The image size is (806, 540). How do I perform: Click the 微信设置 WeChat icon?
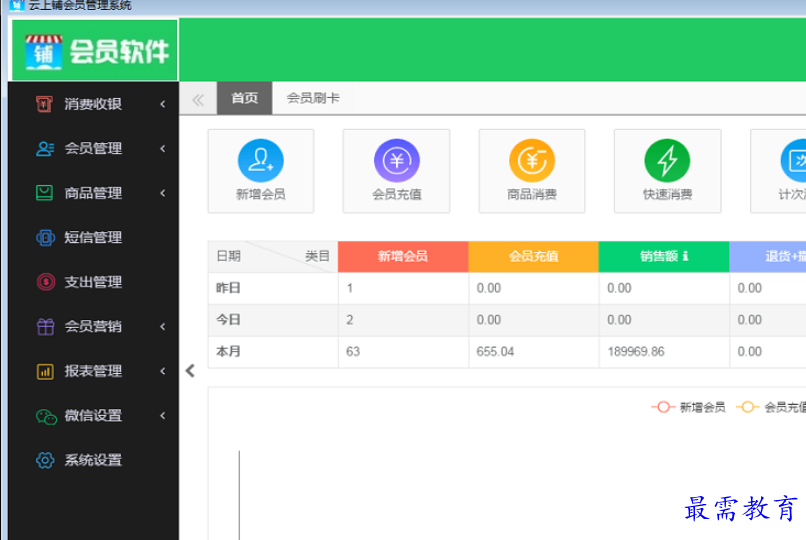click(46, 416)
